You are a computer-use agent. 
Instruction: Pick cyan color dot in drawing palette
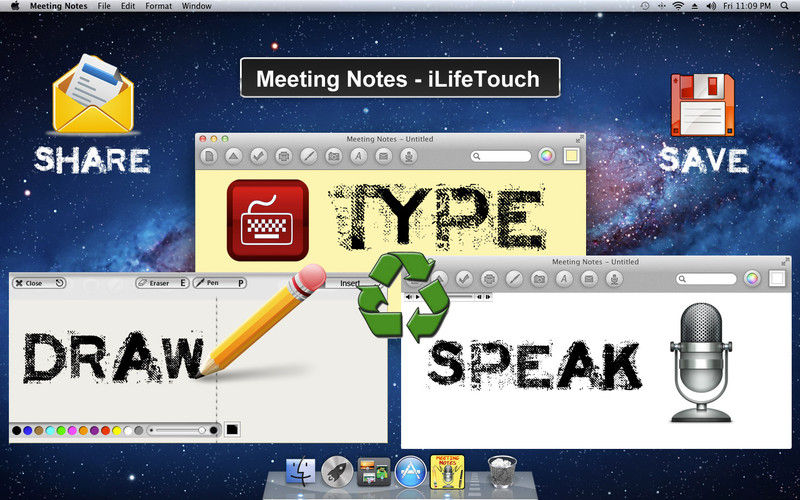click(x=50, y=431)
